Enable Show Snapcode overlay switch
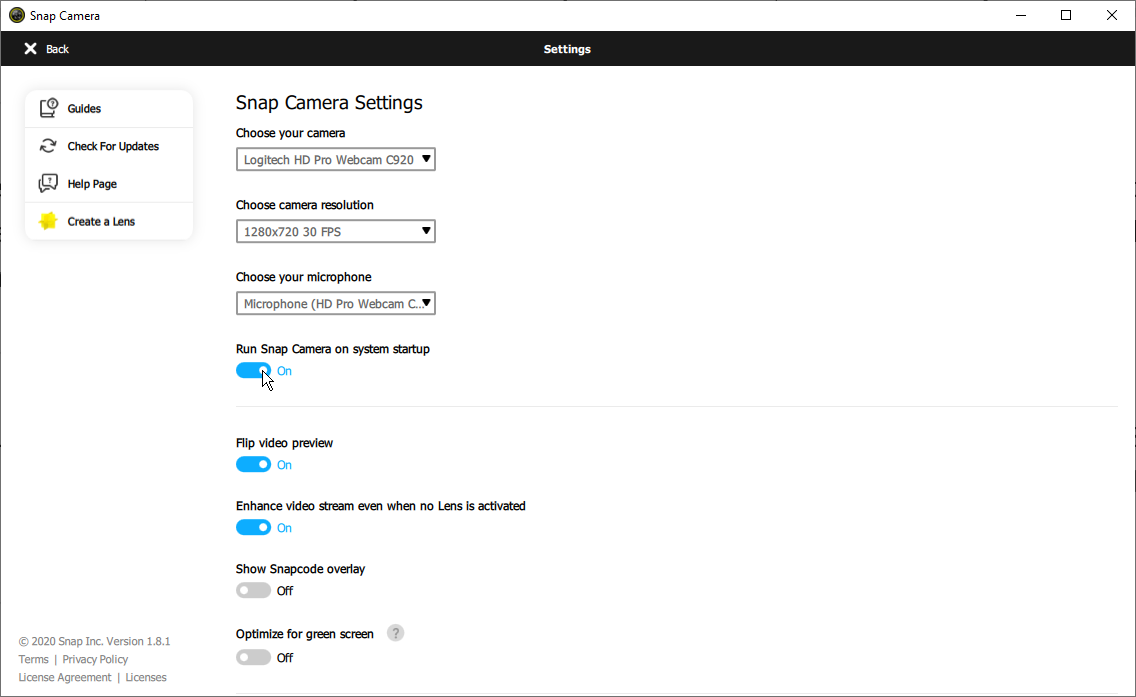 pos(253,591)
